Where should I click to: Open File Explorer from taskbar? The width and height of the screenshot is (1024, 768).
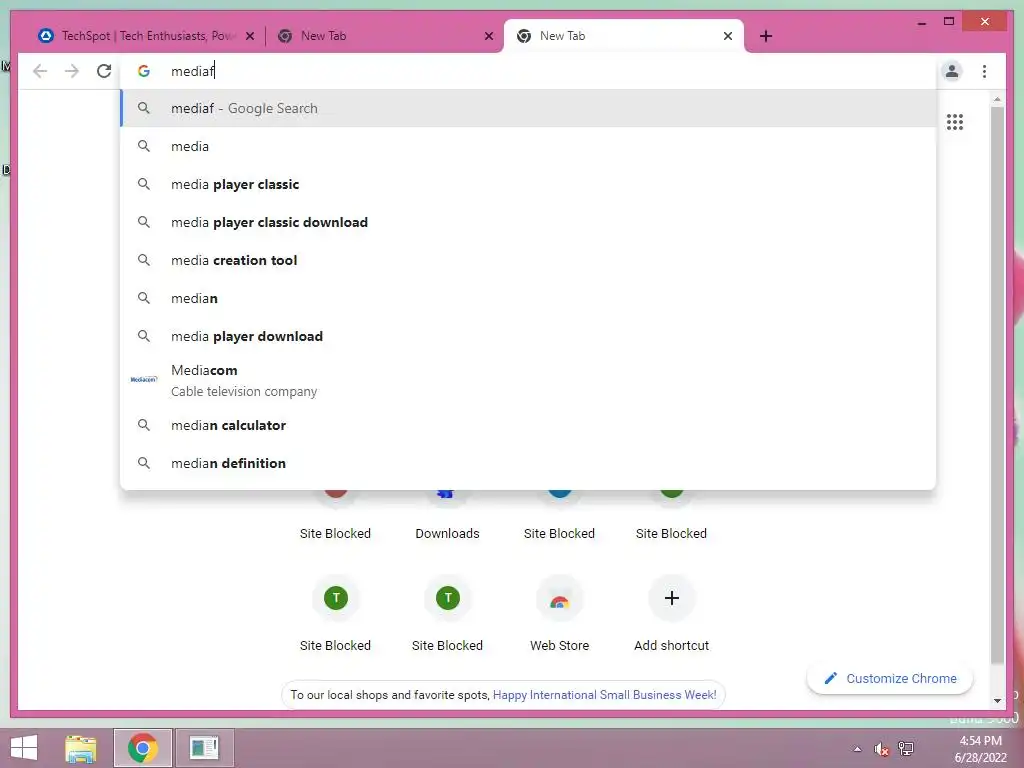(x=81, y=748)
